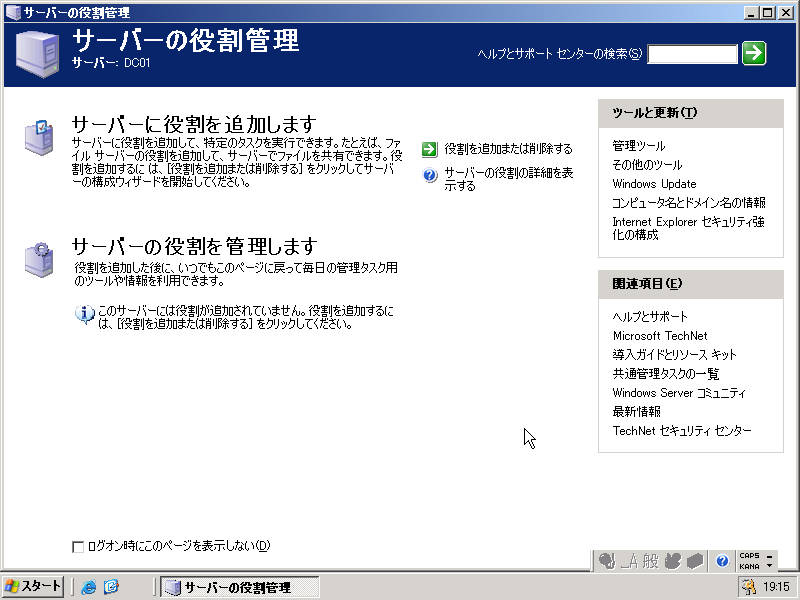800x600 pixels.
Task: Open Internet Explorer from the quick launch bar
Action: (x=89, y=588)
